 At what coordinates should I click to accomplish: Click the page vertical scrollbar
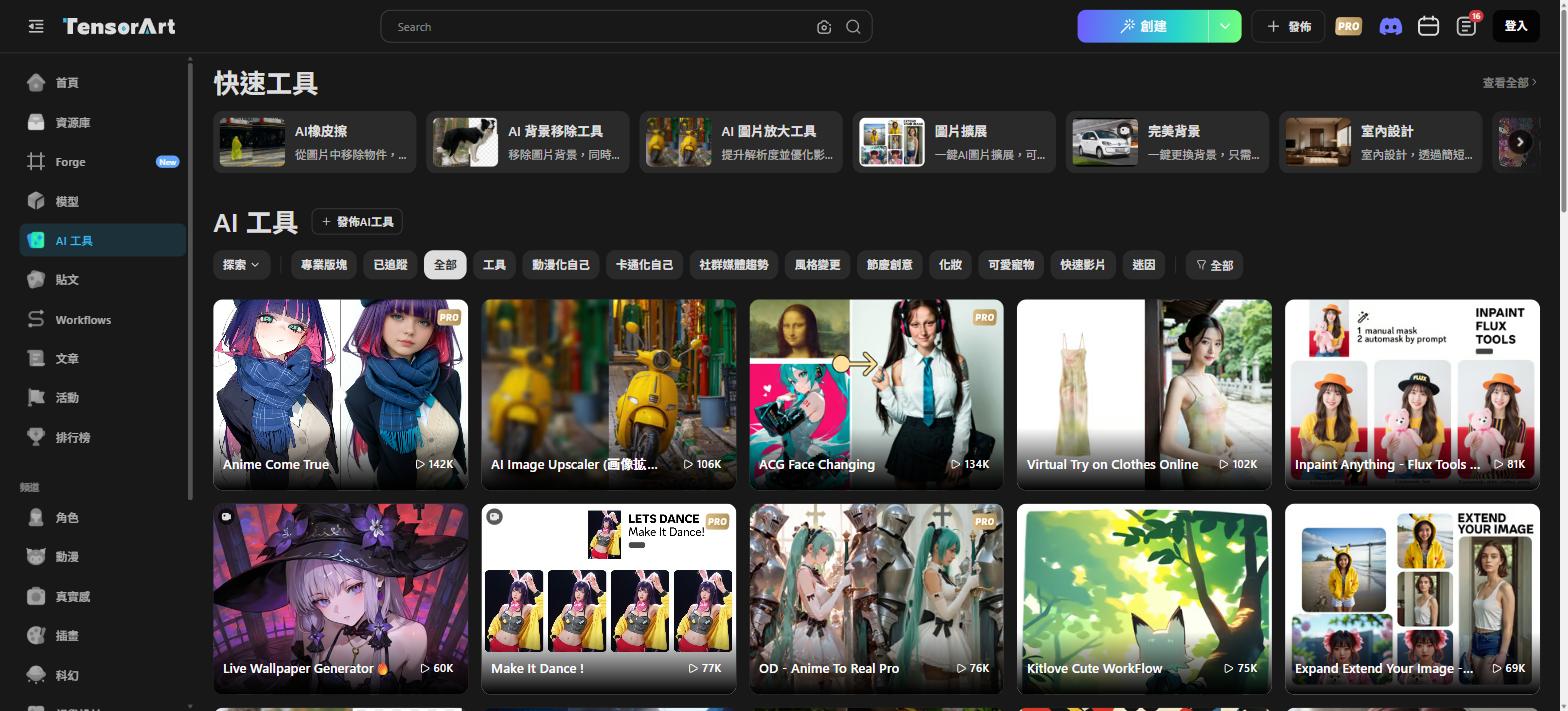tap(1562, 110)
